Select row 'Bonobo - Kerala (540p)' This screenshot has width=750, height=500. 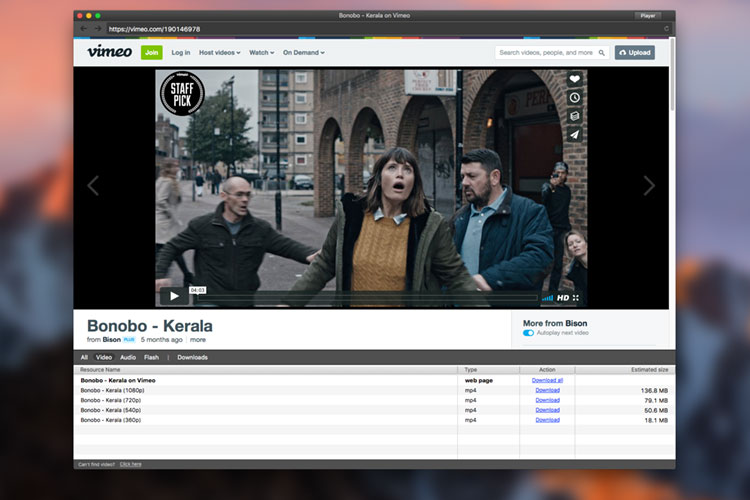[x=375, y=410]
